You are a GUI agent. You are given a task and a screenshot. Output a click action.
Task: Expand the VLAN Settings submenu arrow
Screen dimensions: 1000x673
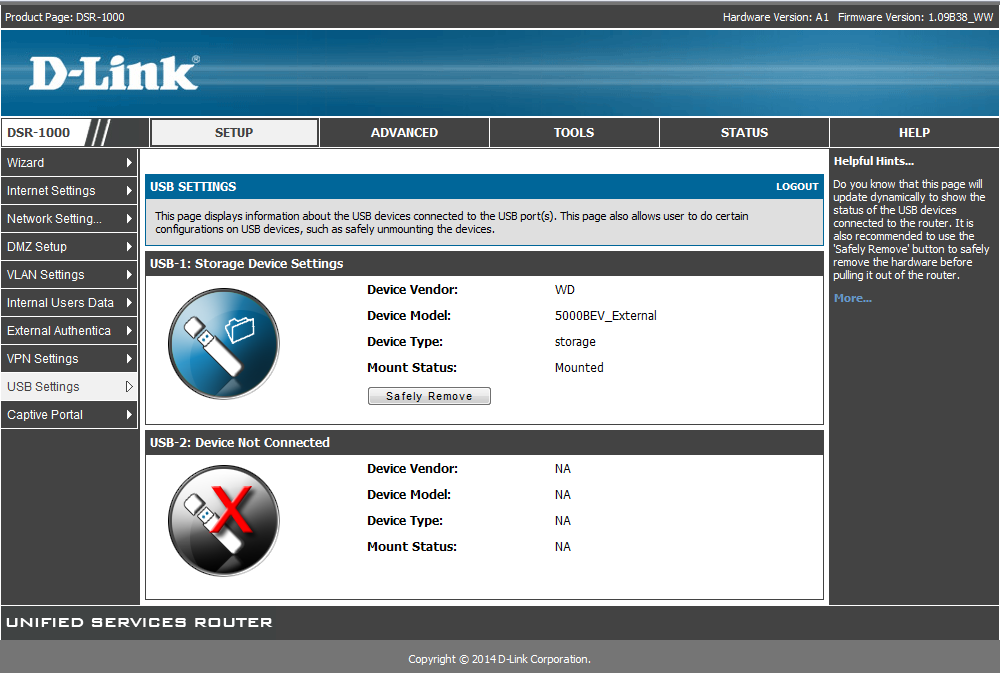[129, 275]
